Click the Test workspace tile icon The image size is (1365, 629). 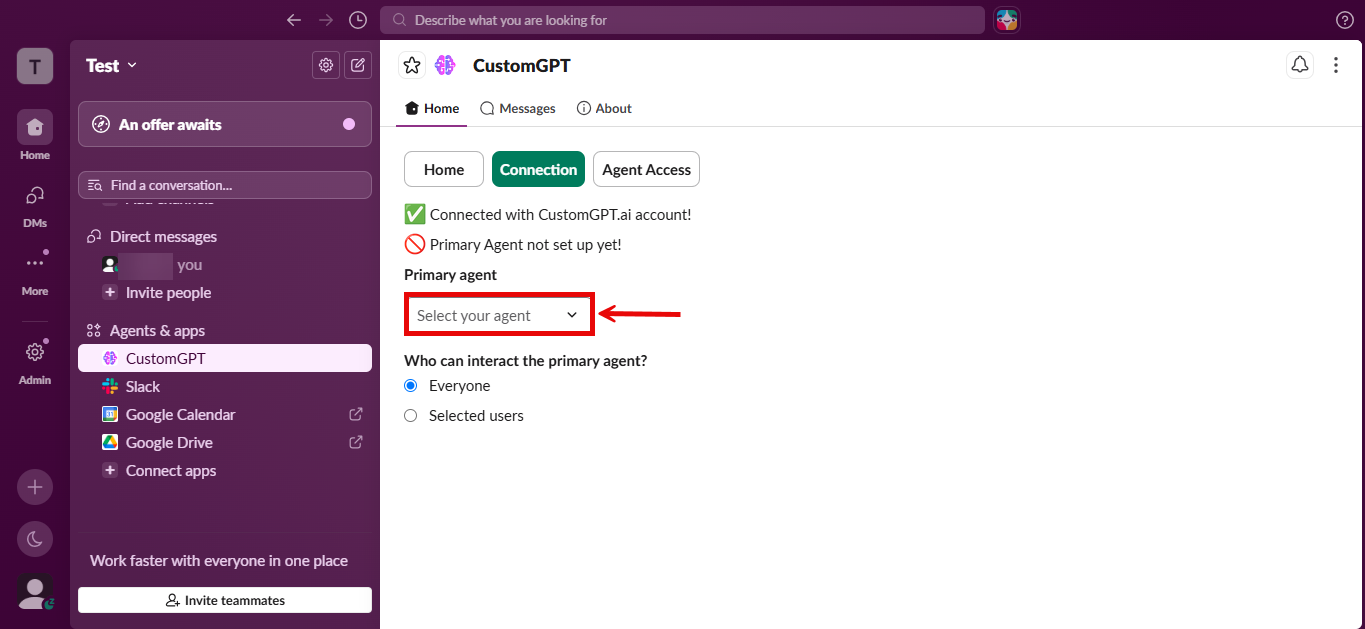pos(35,67)
